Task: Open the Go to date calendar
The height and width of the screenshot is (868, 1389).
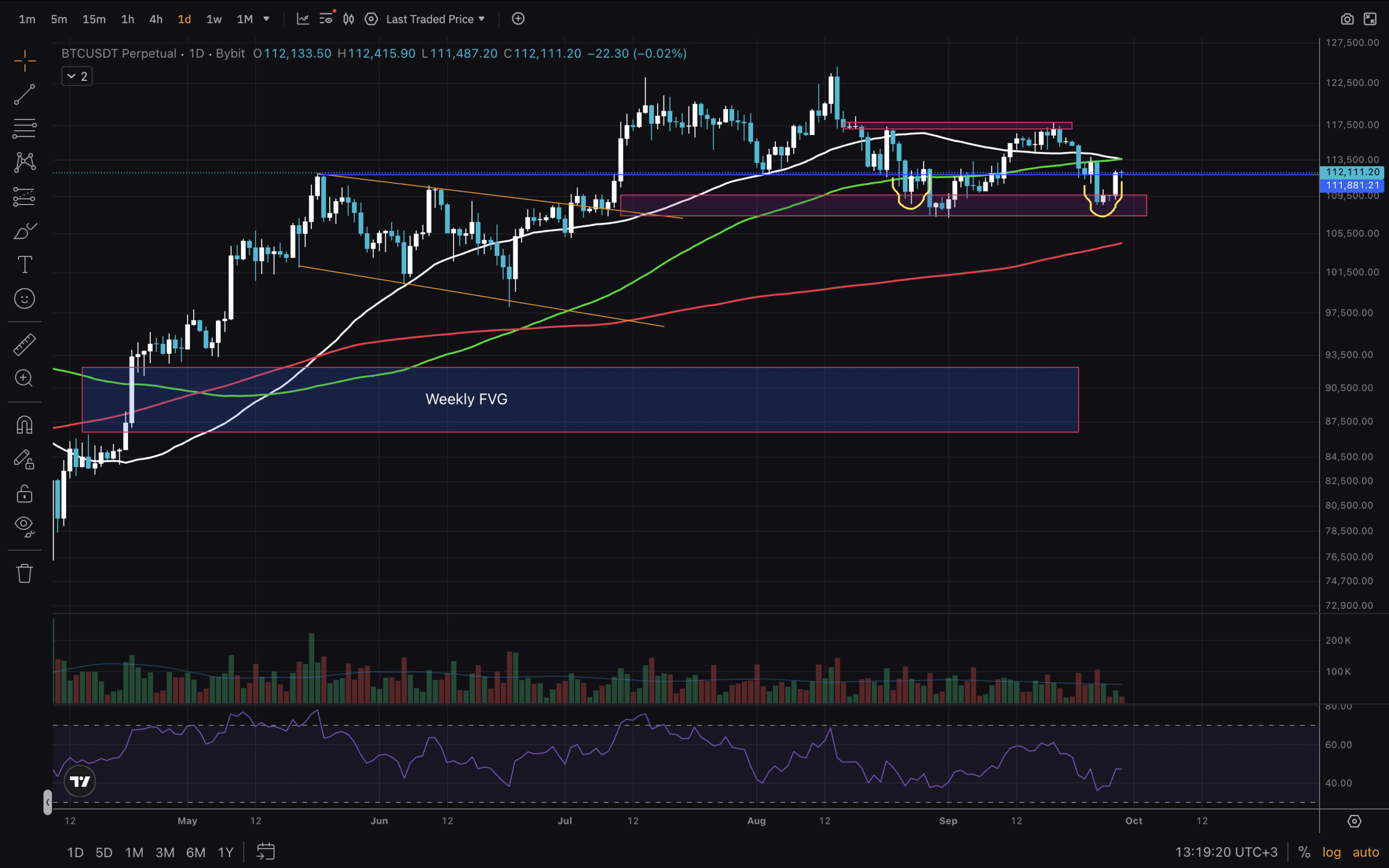Action: coord(265,852)
